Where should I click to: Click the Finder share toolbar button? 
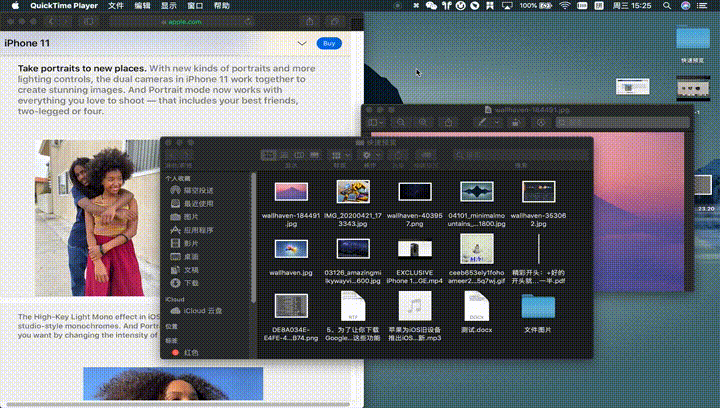click(x=398, y=156)
